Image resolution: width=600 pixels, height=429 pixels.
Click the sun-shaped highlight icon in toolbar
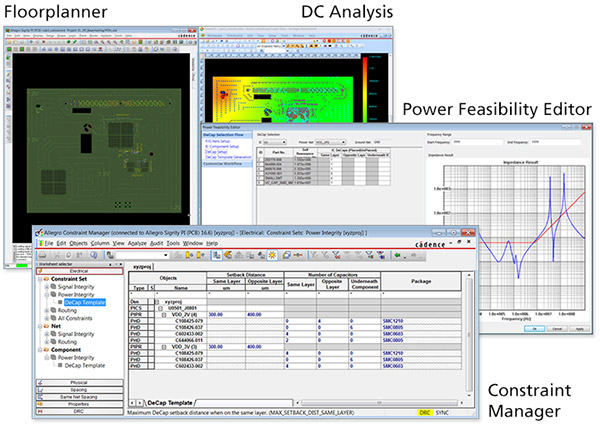tap(272, 255)
